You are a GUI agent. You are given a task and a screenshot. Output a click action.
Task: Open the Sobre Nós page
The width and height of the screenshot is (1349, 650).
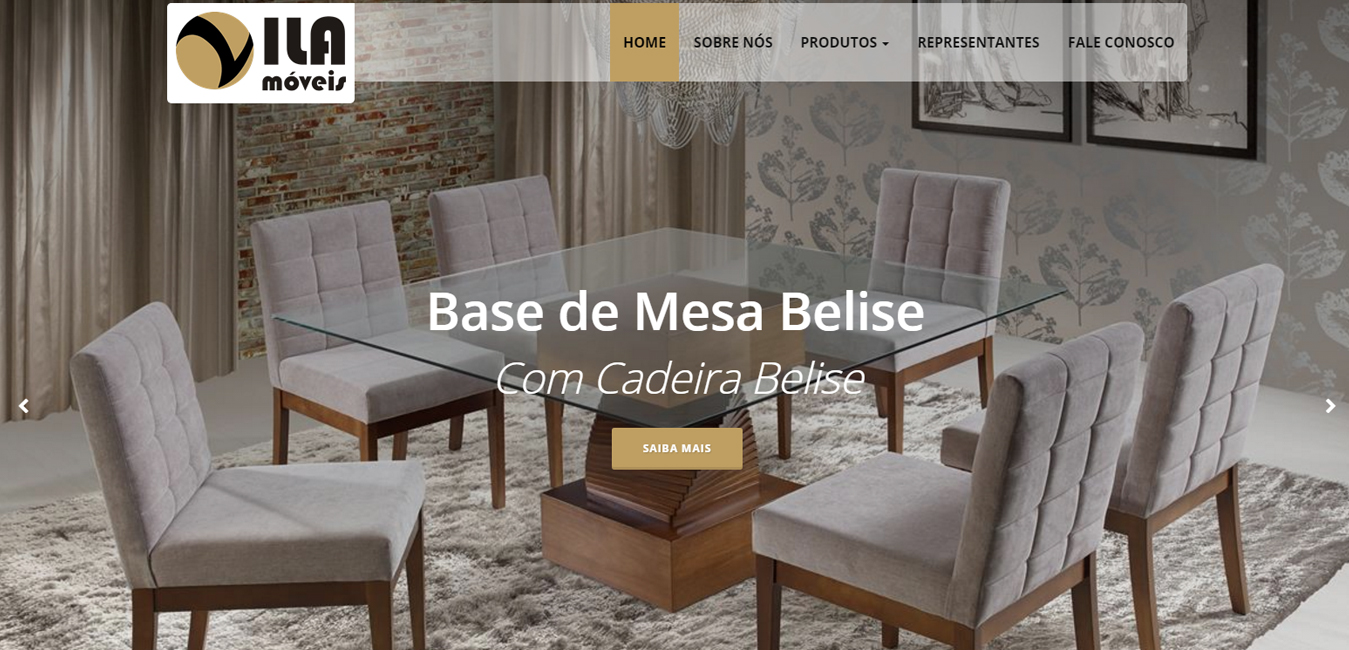733,42
